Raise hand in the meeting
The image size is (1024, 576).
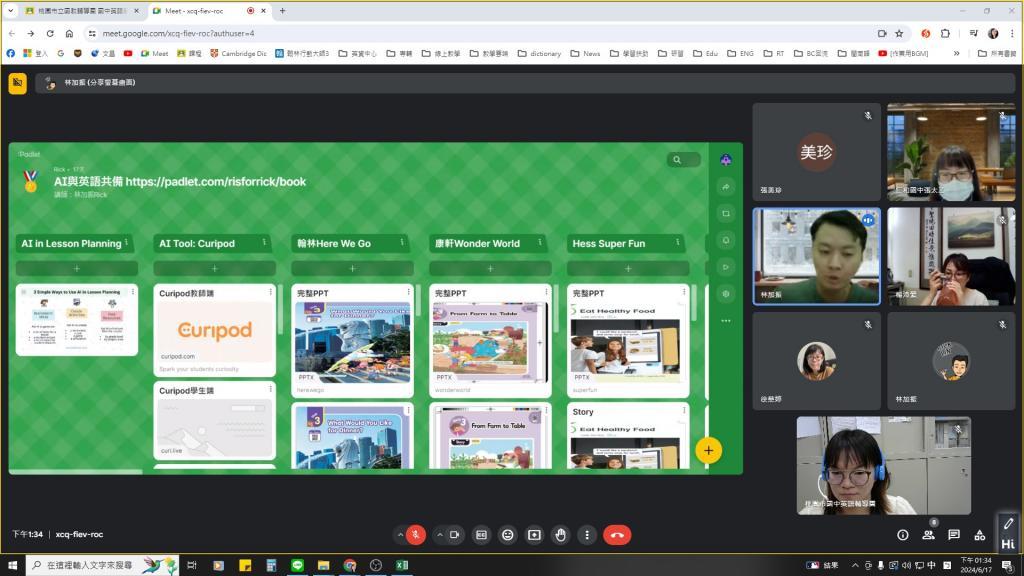click(x=561, y=535)
